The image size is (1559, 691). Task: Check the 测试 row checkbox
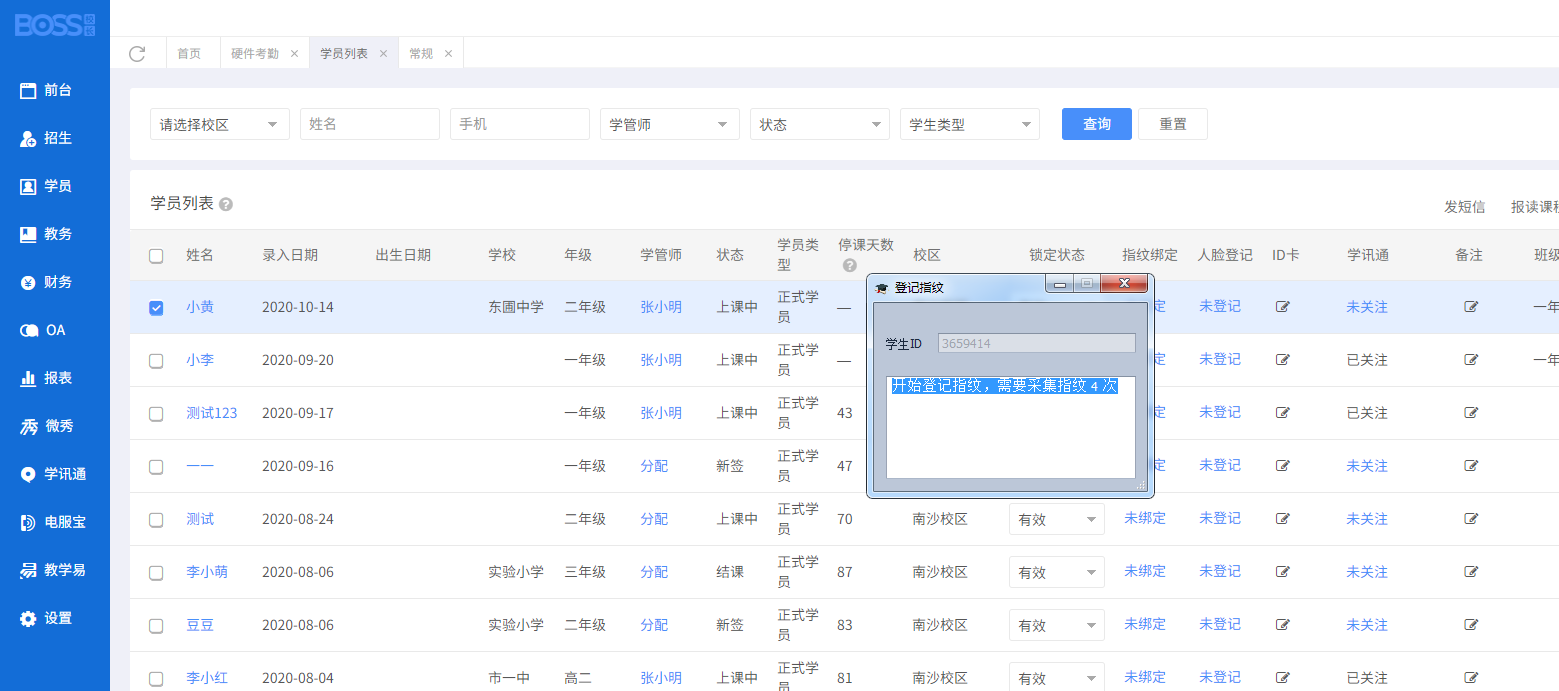point(156,520)
